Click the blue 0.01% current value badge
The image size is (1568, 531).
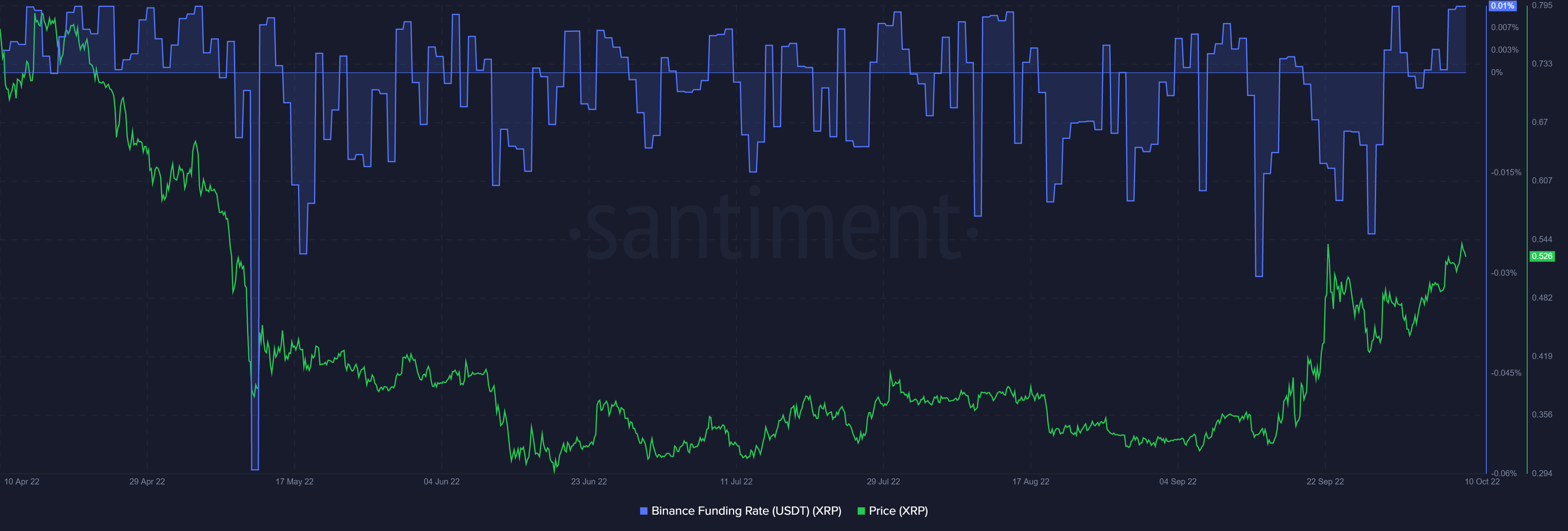pos(1502,5)
